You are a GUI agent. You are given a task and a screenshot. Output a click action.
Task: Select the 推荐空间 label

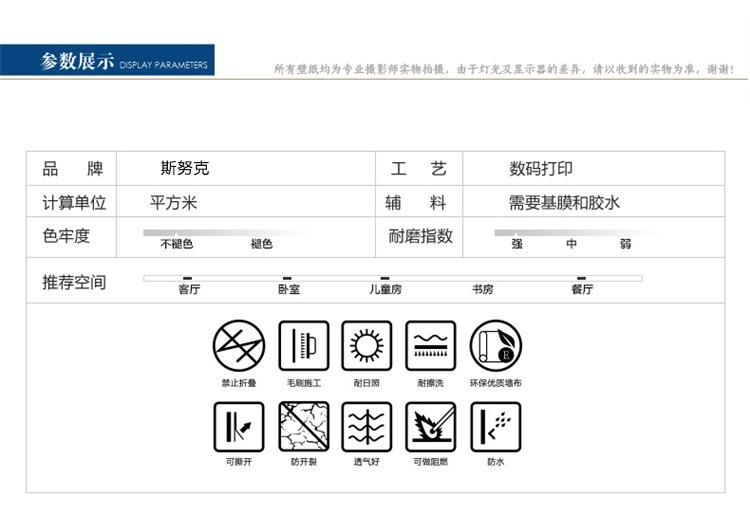(x=74, y=282)
